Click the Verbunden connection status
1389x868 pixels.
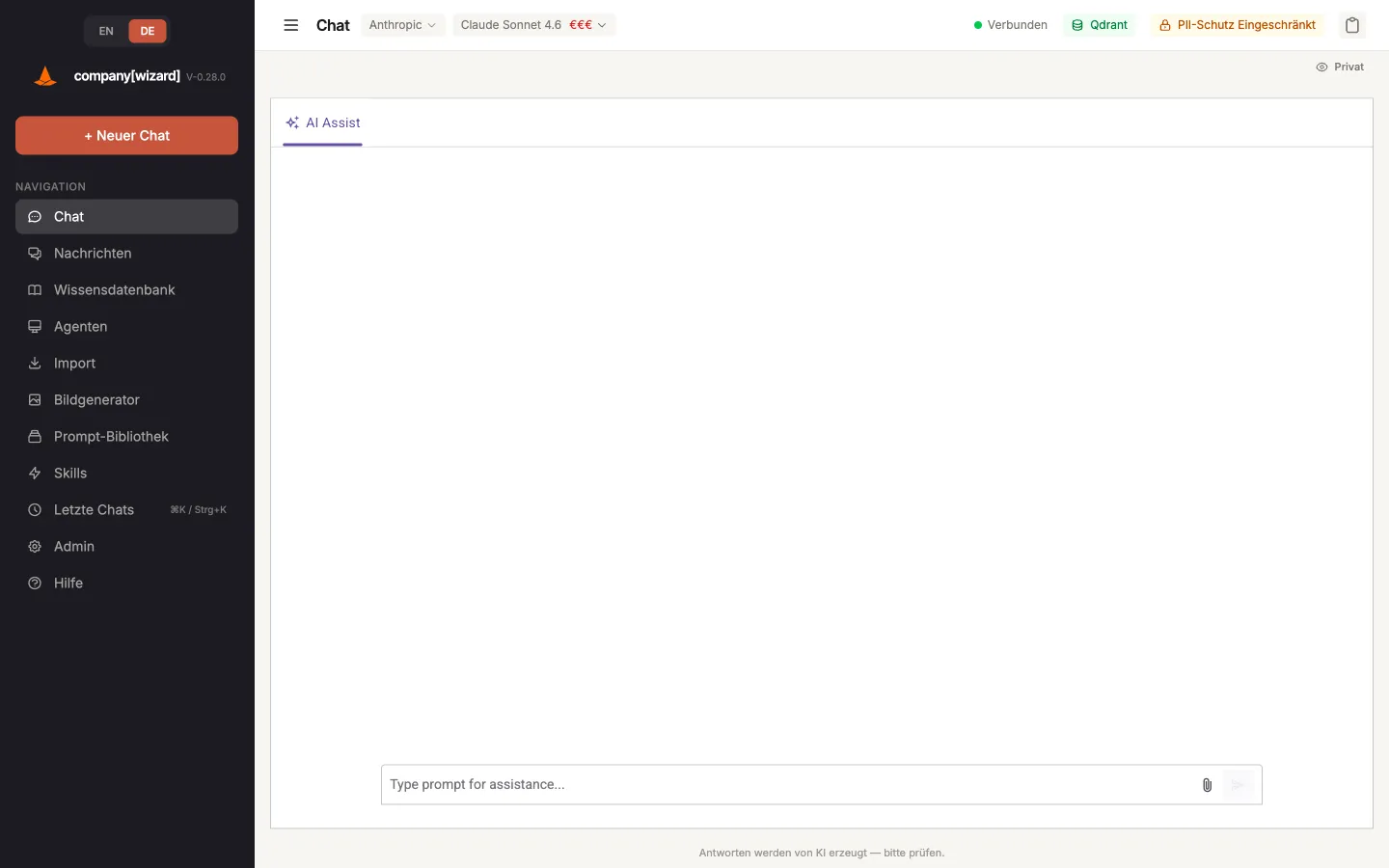click(1010, 25)
